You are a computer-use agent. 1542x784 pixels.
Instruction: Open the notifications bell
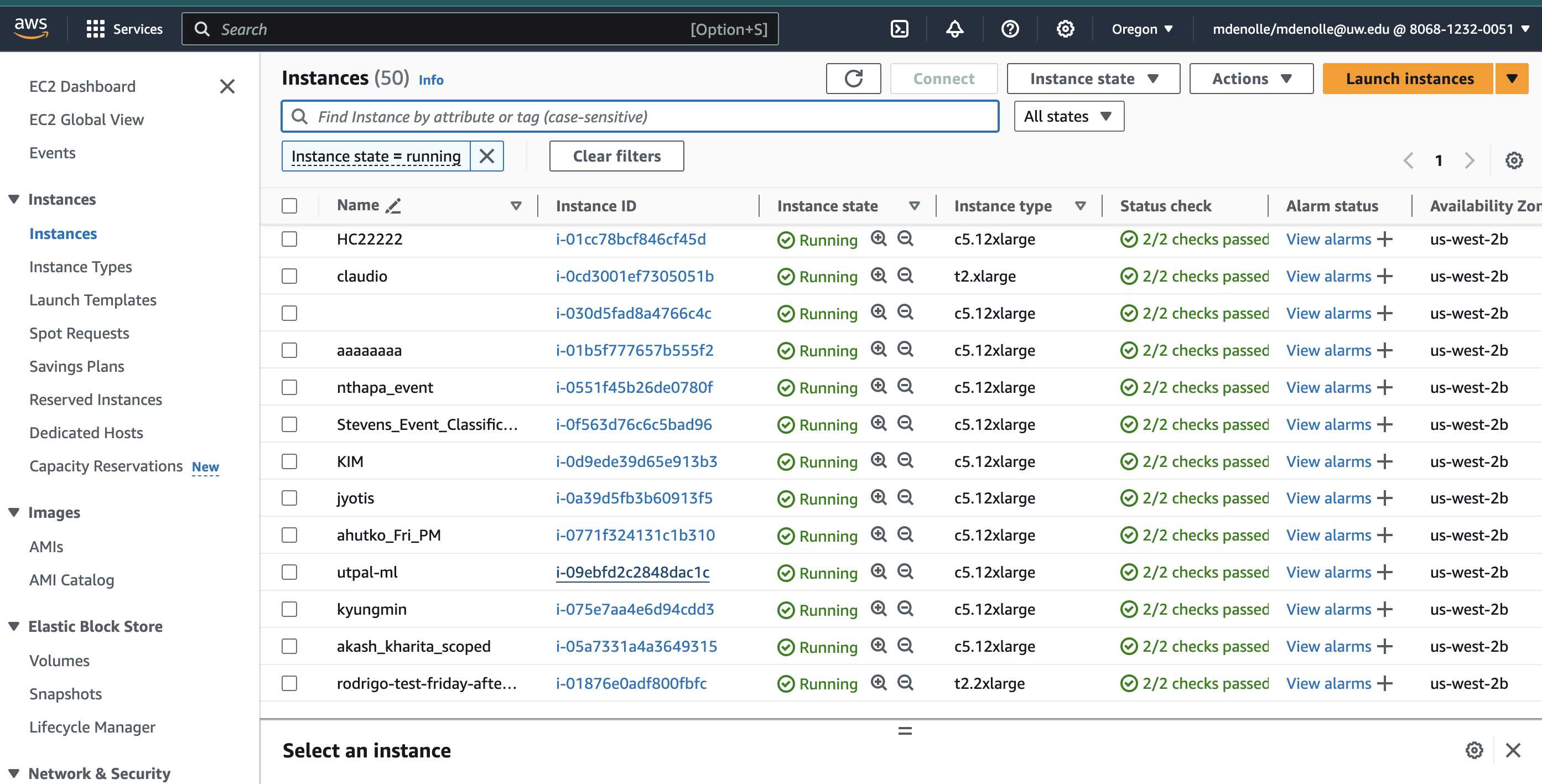[955, 29]
